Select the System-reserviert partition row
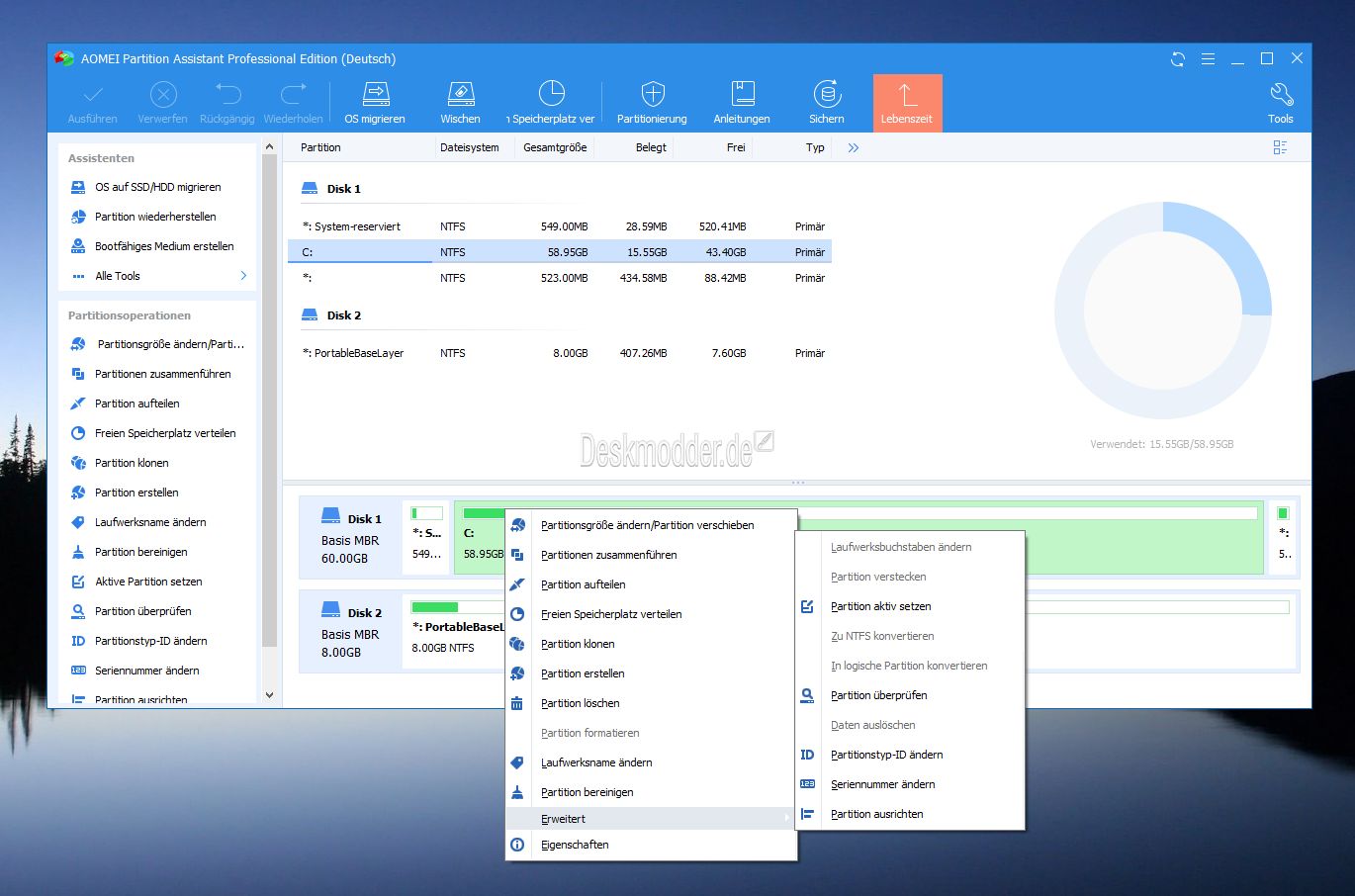 [x=560, y=226]
